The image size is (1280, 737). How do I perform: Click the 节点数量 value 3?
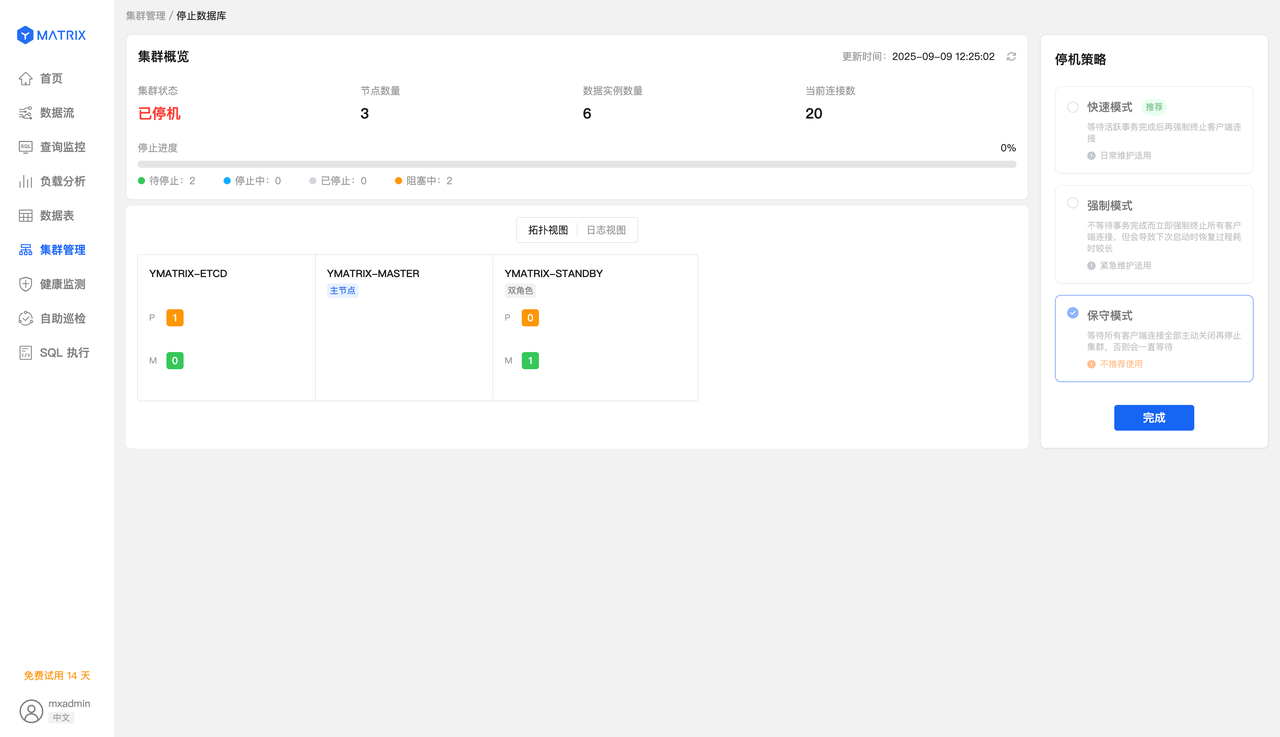coord(365,114)
